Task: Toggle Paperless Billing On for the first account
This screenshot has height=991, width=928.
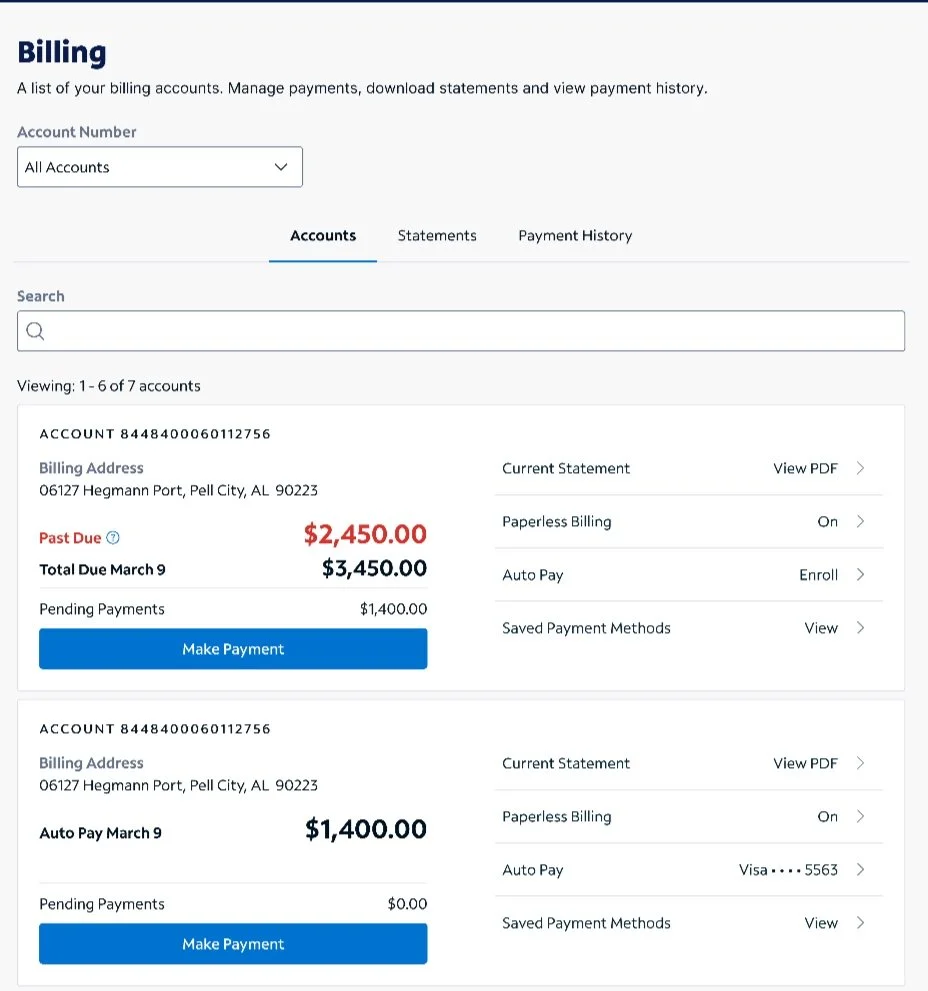Action: 827,521
